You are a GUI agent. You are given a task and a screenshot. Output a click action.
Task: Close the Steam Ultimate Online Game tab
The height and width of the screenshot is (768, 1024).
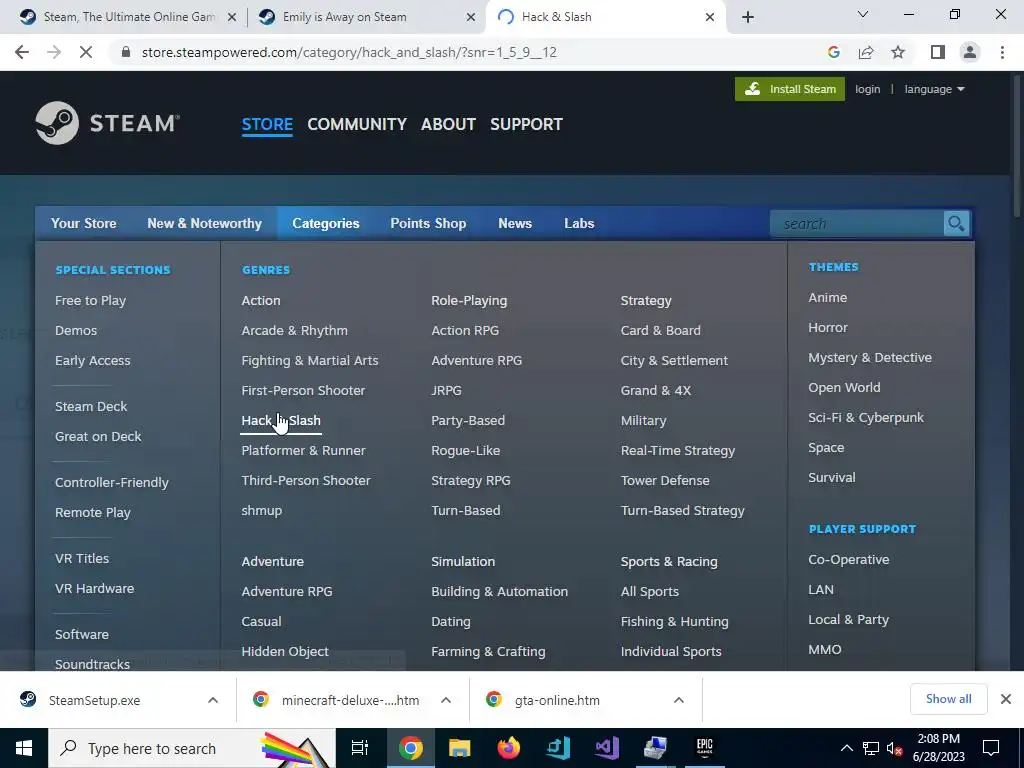(232, 17)
